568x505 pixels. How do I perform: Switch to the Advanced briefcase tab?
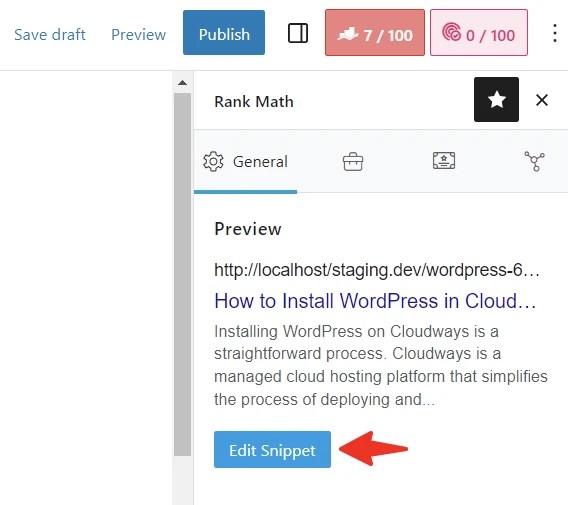(x=353, y=162)
